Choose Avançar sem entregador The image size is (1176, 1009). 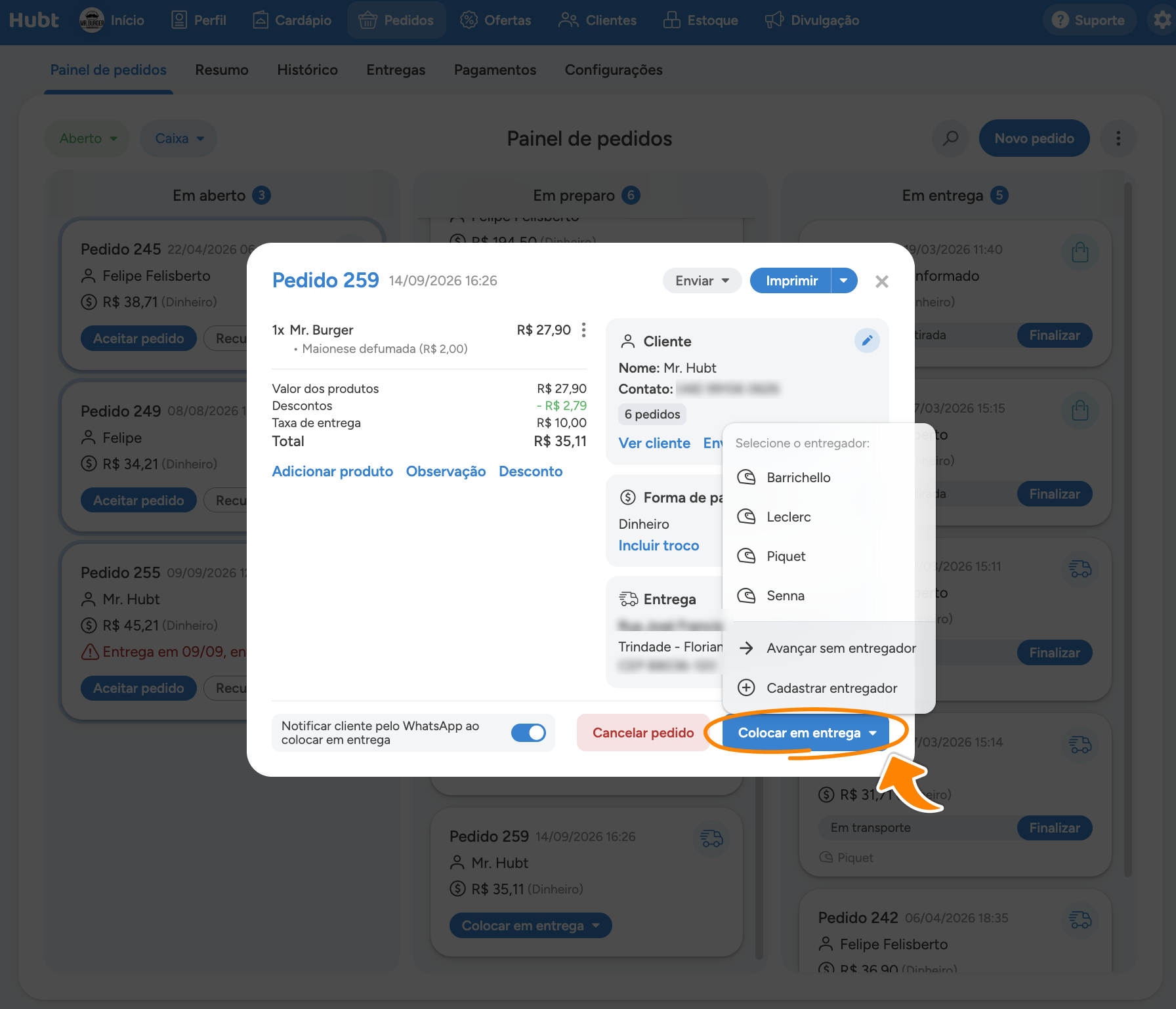point(828,648)
